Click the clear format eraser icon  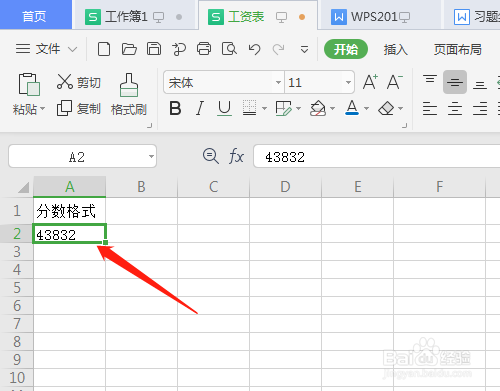pyautogui.click(x=386, y=108)
